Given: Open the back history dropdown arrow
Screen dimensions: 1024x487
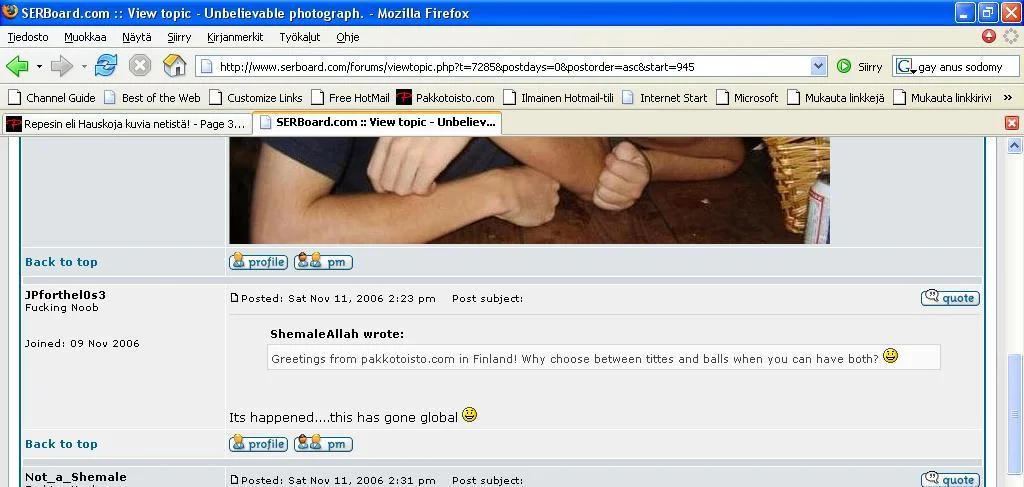Looking at the screenshot, I should (39, 67).
